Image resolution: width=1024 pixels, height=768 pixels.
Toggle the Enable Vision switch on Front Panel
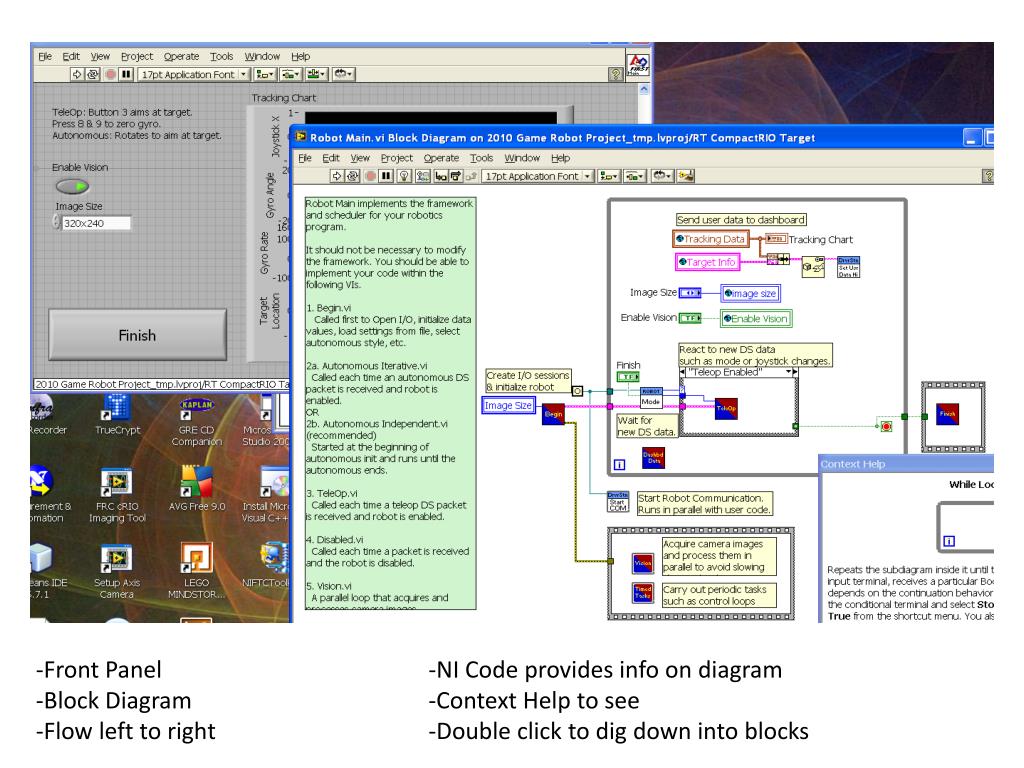(72, 187)
